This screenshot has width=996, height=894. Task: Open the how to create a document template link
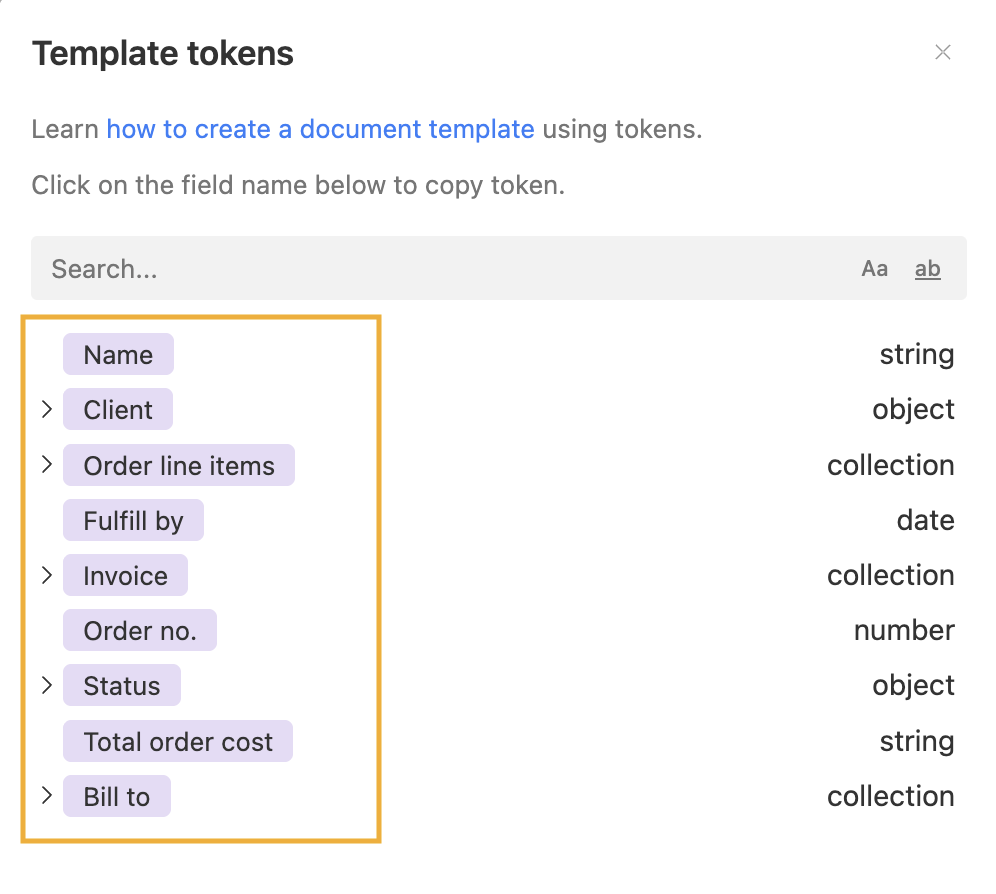321,129
